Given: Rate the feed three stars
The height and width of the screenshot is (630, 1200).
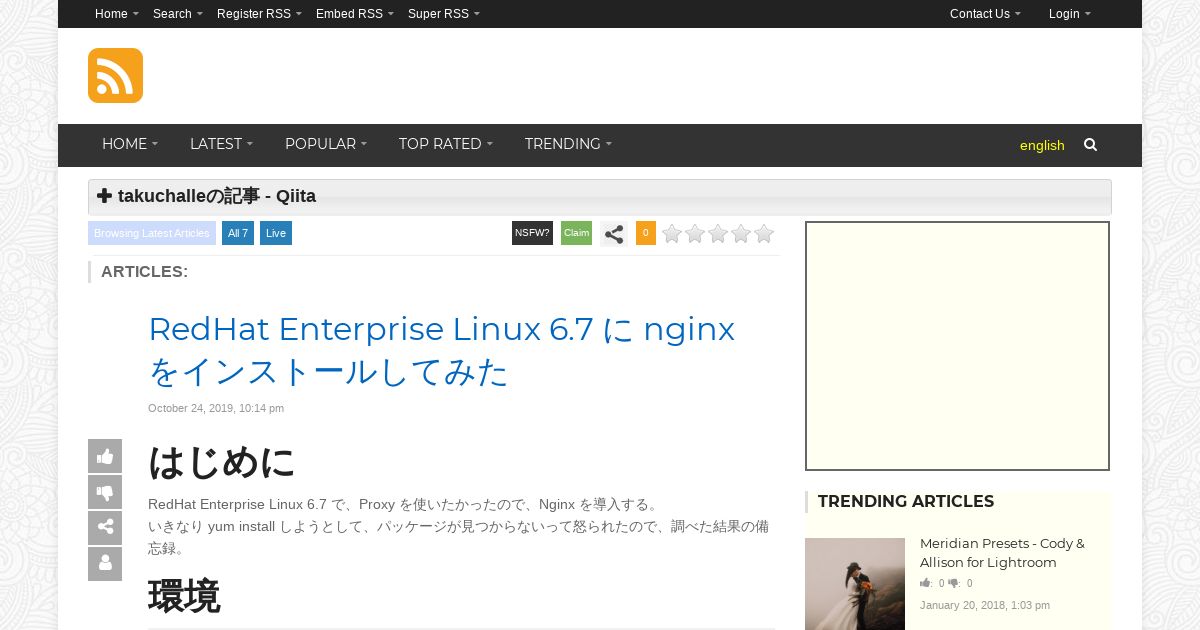Looking at the screenshot, I should pos(718,234).
